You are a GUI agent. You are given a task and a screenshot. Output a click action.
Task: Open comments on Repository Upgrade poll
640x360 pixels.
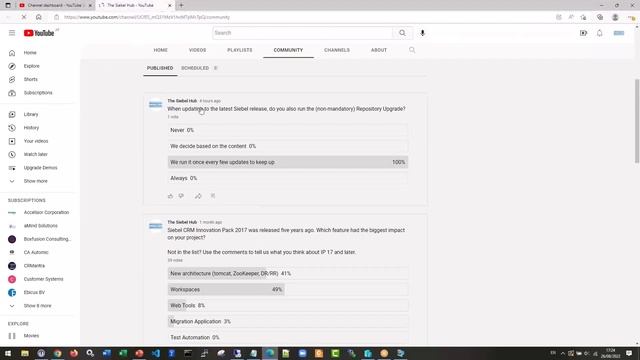[x=213, y=196]
